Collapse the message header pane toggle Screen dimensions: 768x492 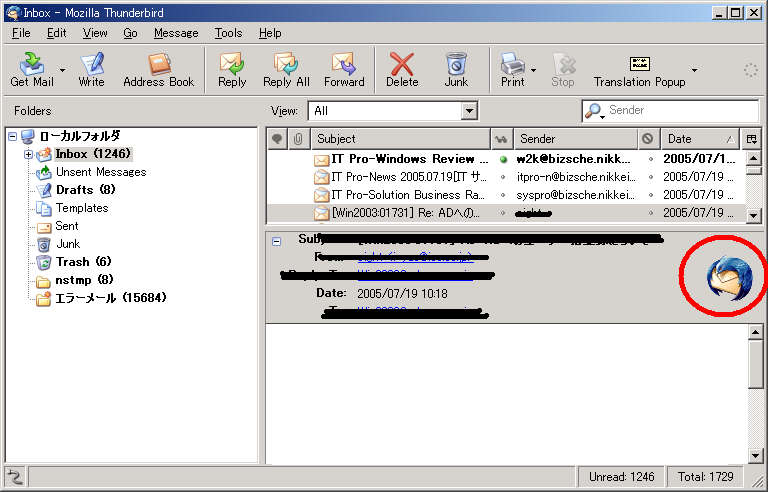277,242
